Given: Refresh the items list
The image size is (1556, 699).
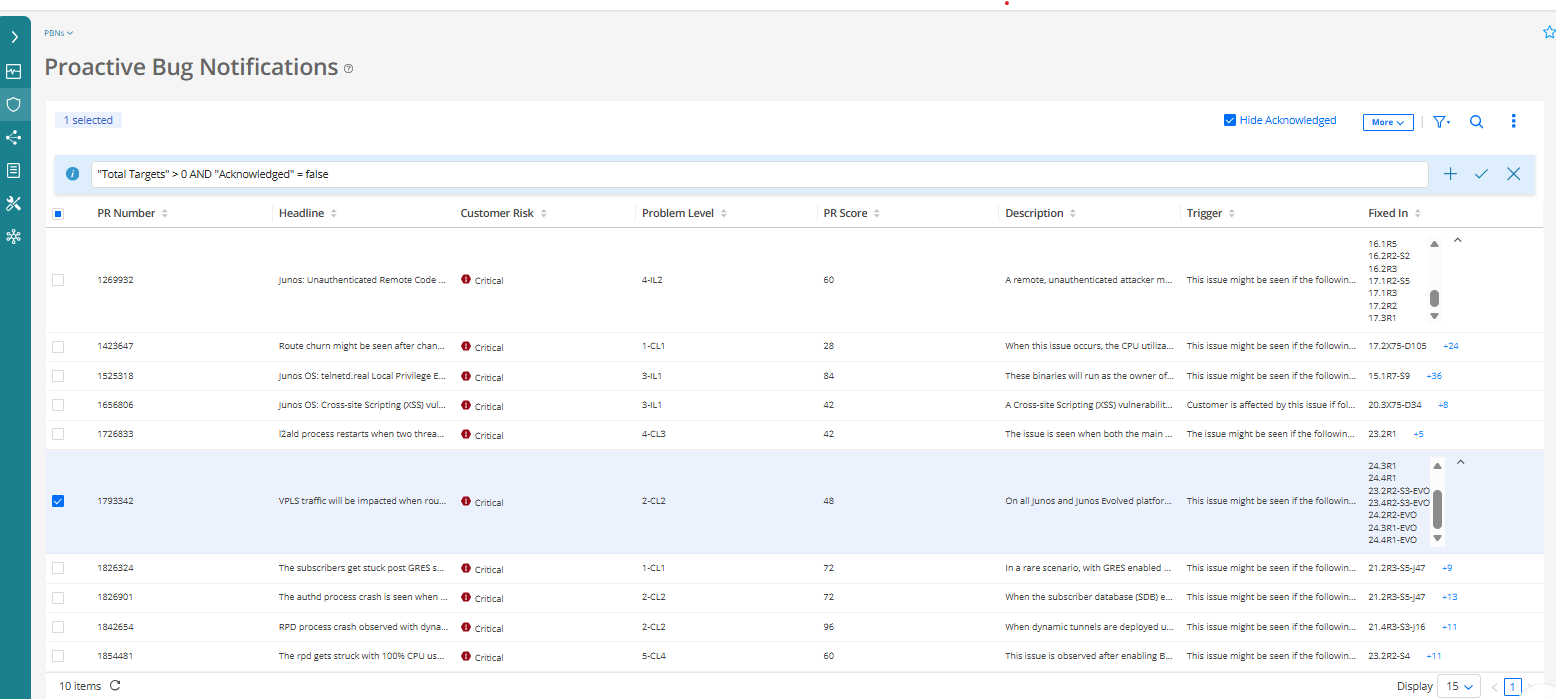Looking at the screenshot, I should 115,686.
